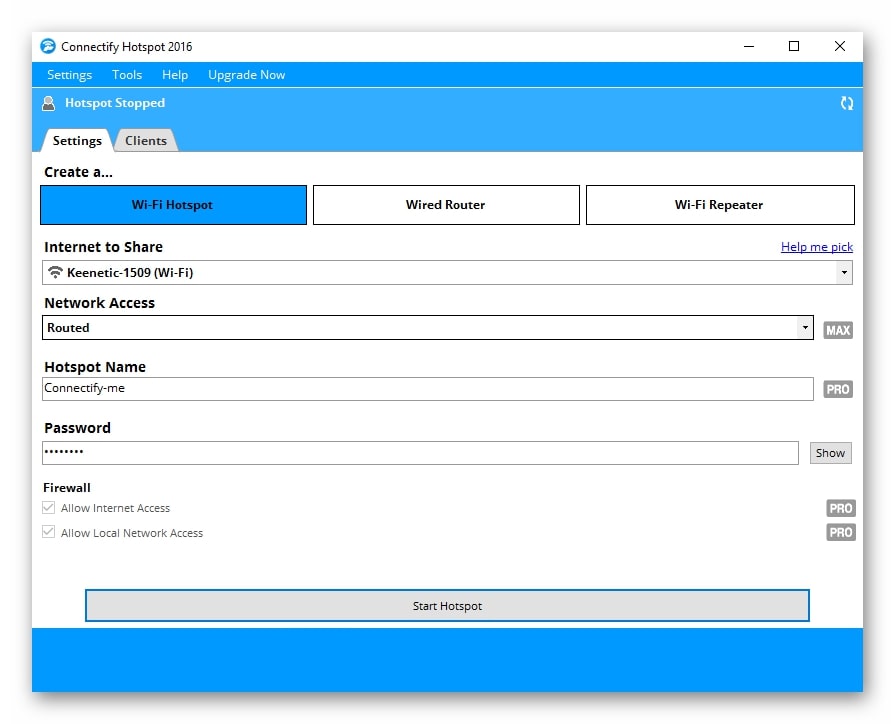Select Wi-Fi Hotspot mode
The width and height of the screenshot is (895, 724).
point(173,205)
